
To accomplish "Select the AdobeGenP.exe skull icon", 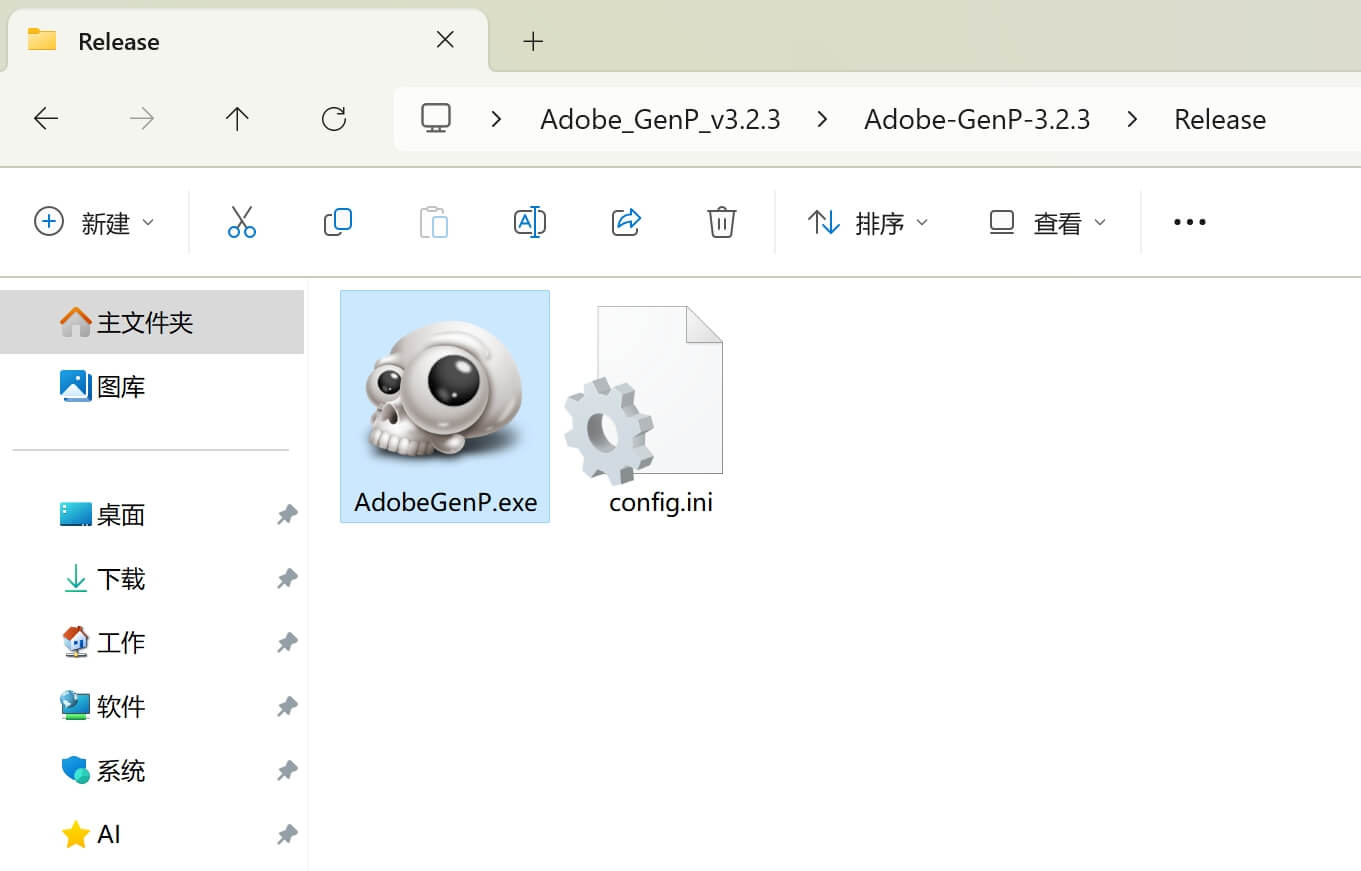I will [444, 393].
